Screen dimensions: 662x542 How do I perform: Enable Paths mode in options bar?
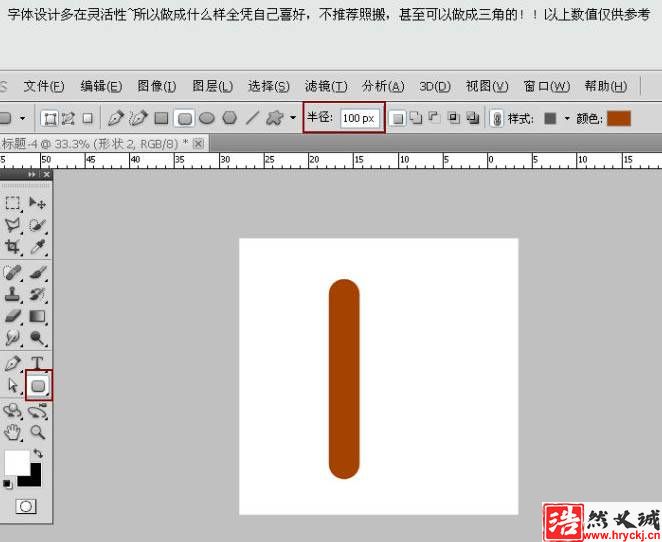coord(68,119)
